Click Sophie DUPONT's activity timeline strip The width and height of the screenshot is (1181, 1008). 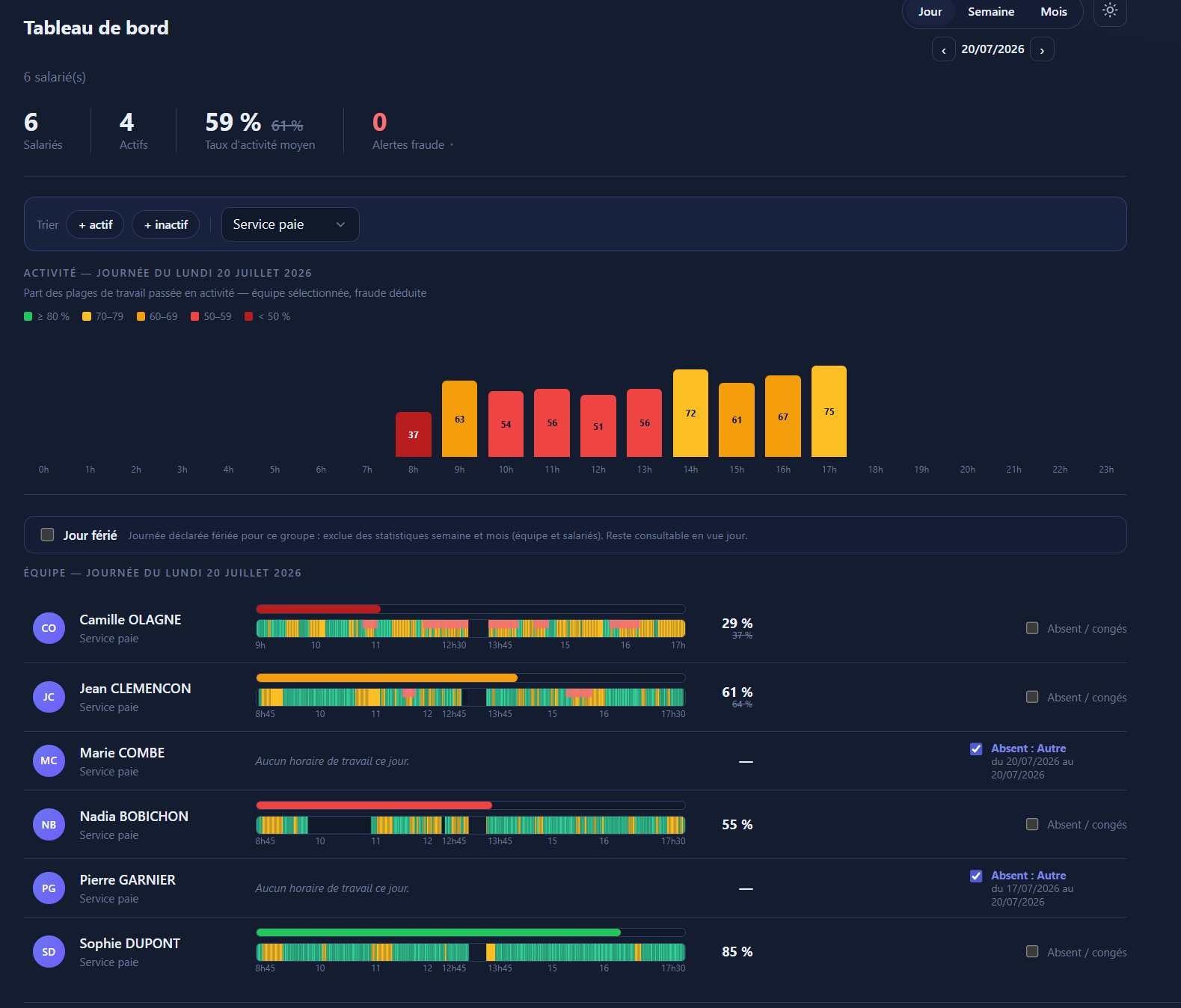pyautogui.click(x=470, y=952)
